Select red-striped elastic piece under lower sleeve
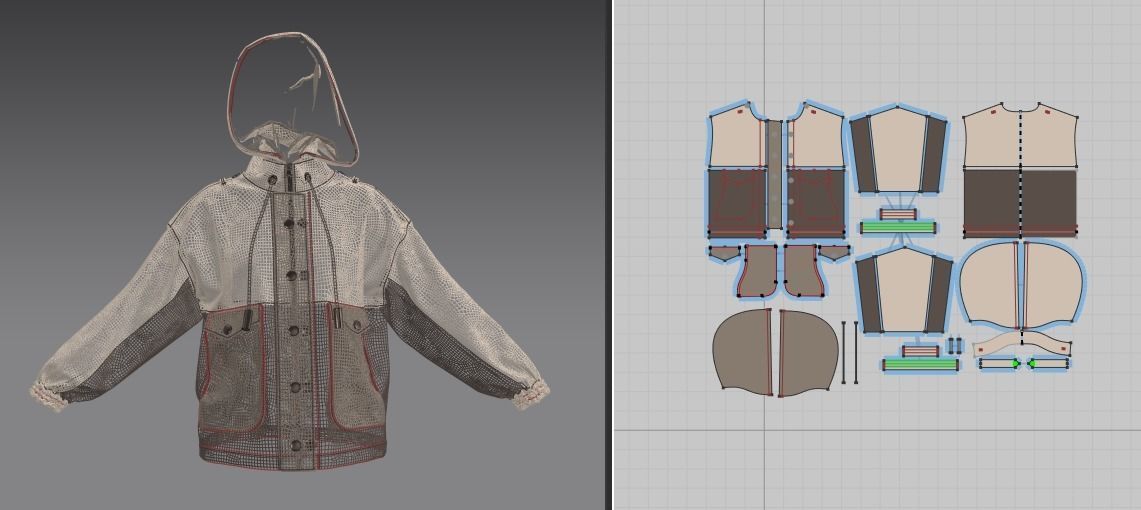Image resolution: width=1141 pixels, height=510 pixels. (x=921, y=351)
